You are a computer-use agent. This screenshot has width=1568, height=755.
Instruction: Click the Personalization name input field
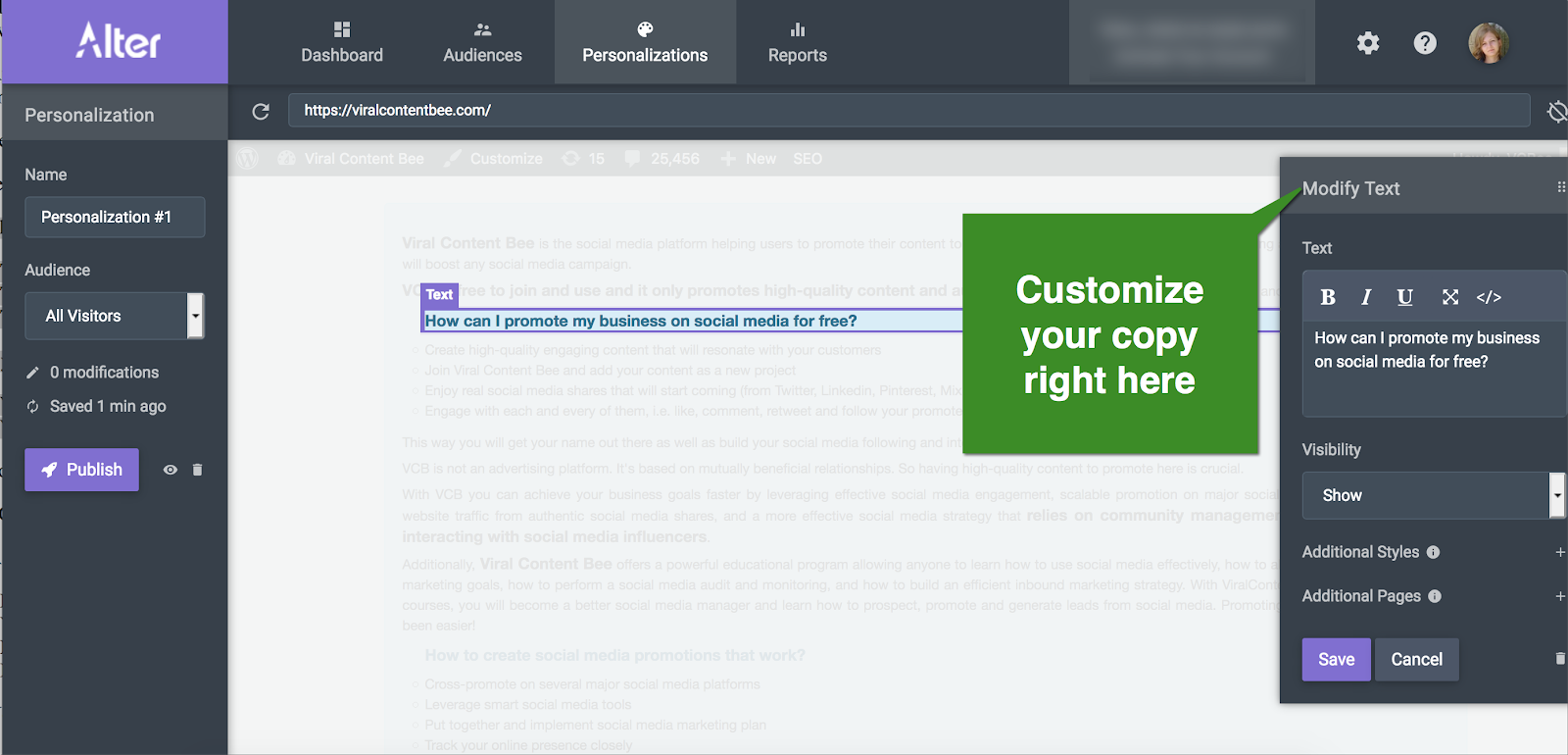click(115, 217)
